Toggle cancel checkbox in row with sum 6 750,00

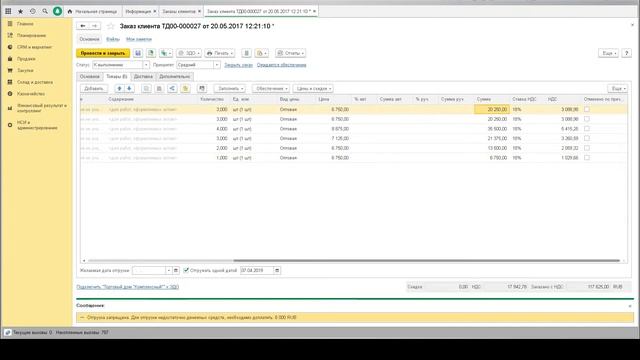click(x=587, y=158)
